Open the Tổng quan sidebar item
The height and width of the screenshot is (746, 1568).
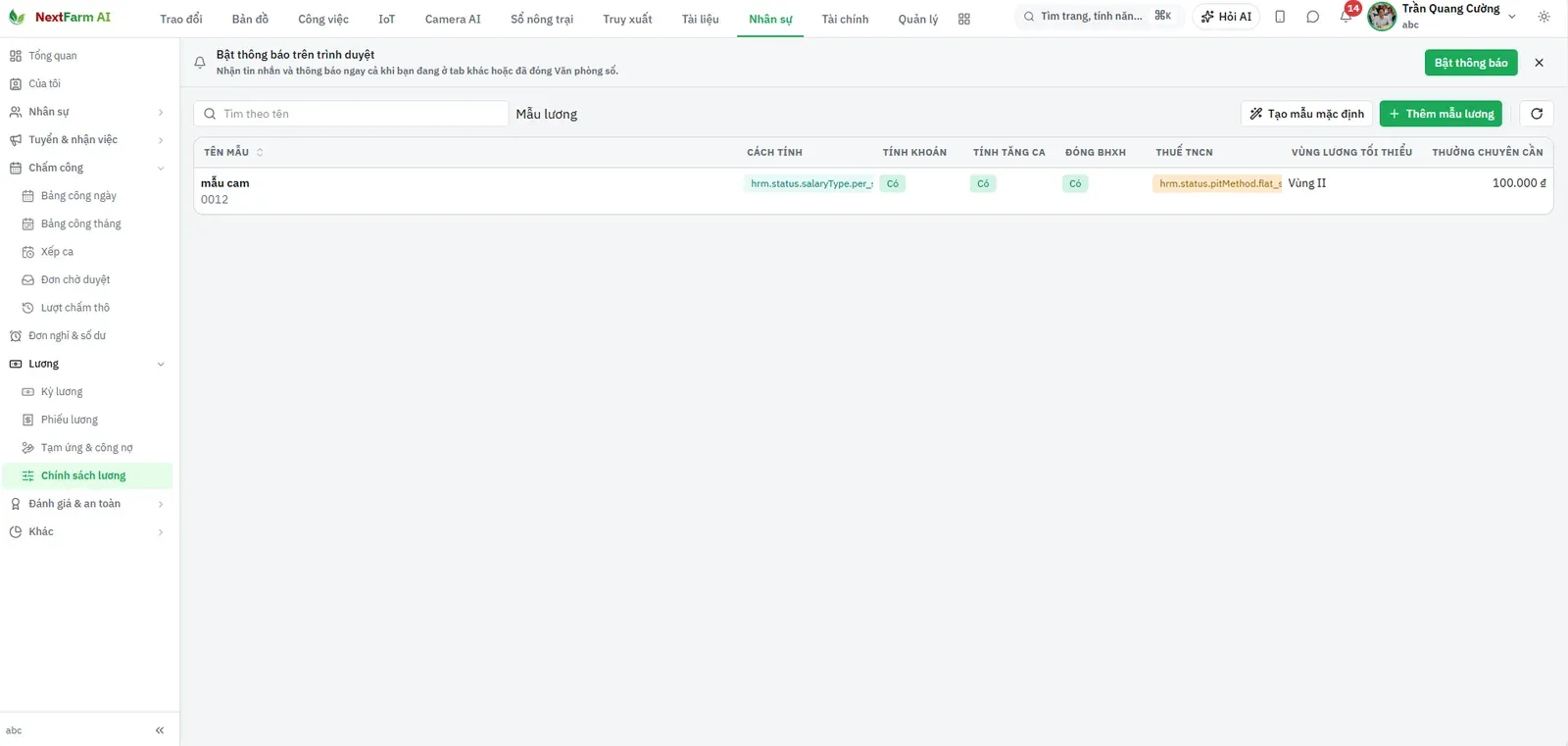pos(88,56)
